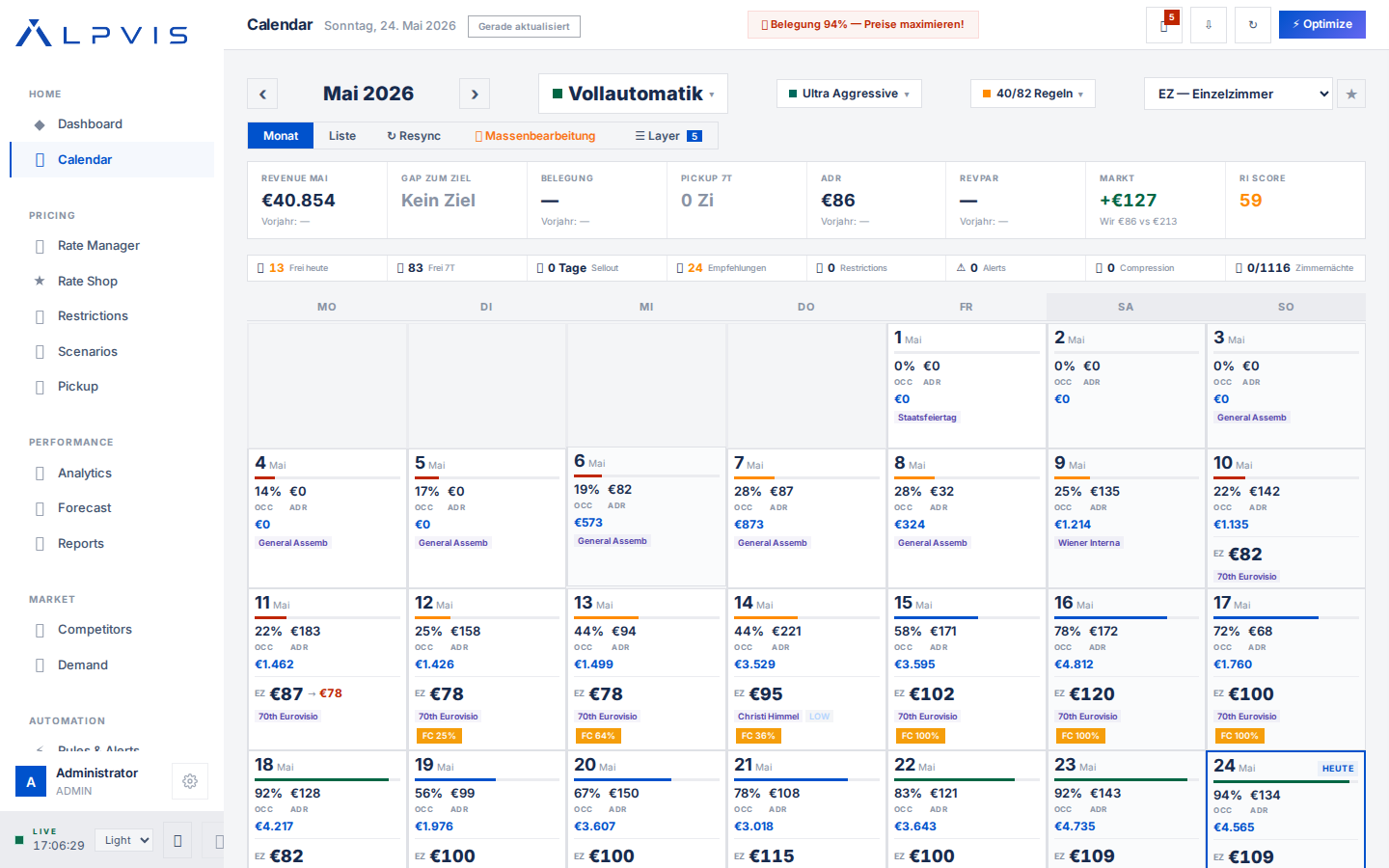Open Forecast page
The height and width of the screenshot is (868, 1389).
pos(112,508)
